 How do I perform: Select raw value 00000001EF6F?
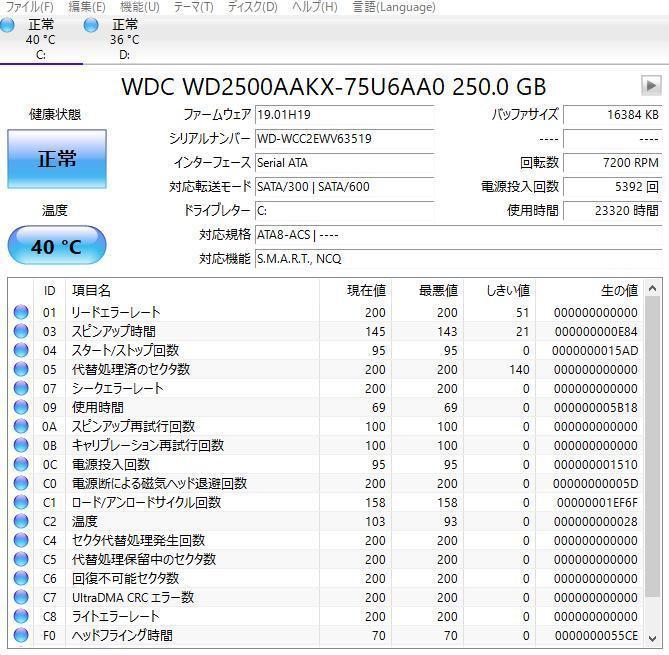(x=597, y=503)
